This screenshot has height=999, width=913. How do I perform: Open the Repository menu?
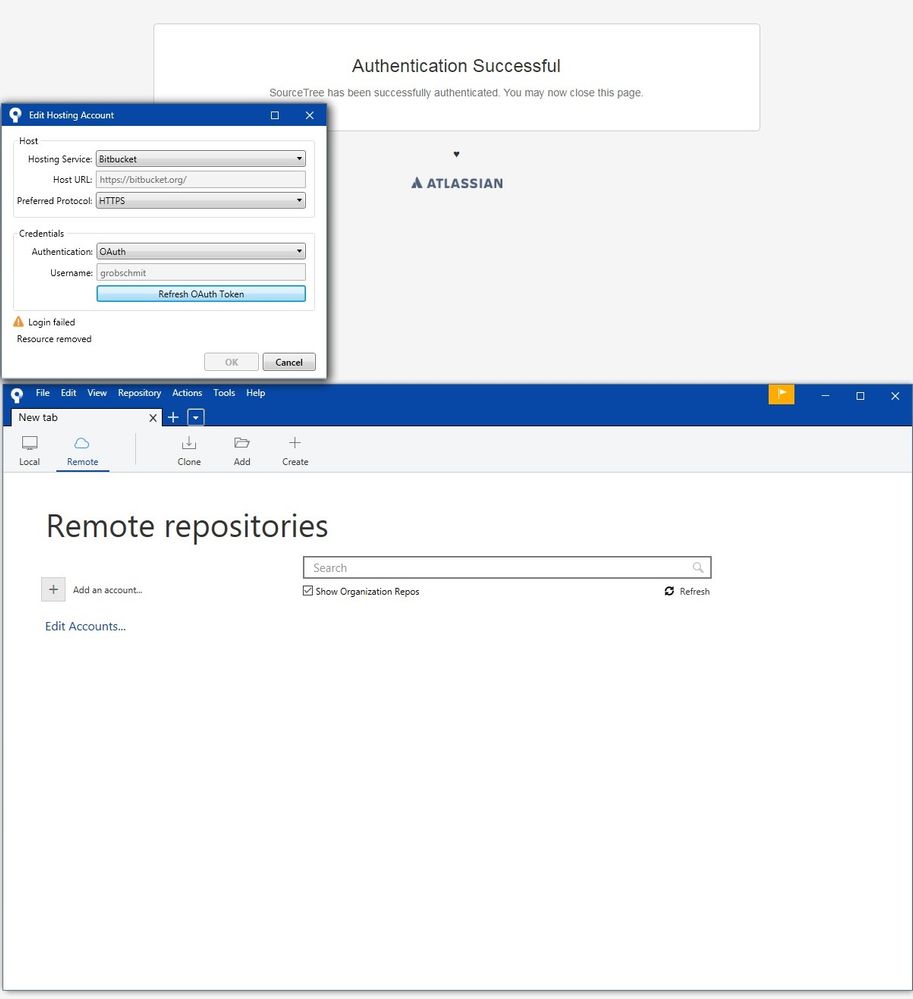click(x=140, y=393)
